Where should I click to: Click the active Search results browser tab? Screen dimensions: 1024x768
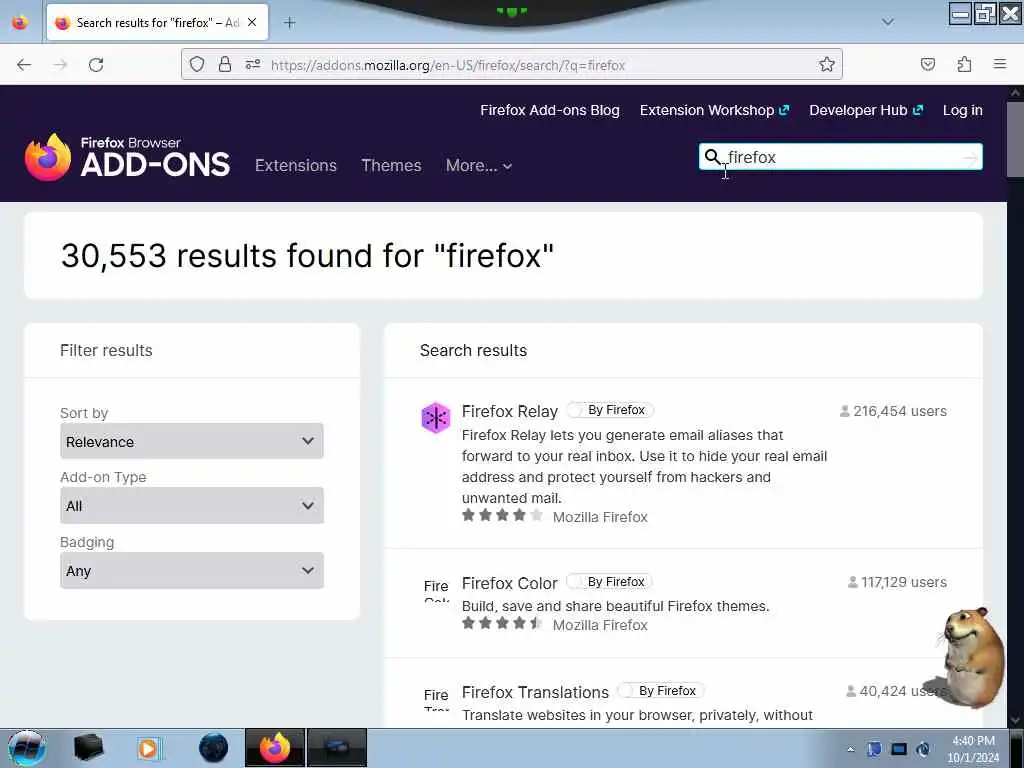click(x=157, y=23)
